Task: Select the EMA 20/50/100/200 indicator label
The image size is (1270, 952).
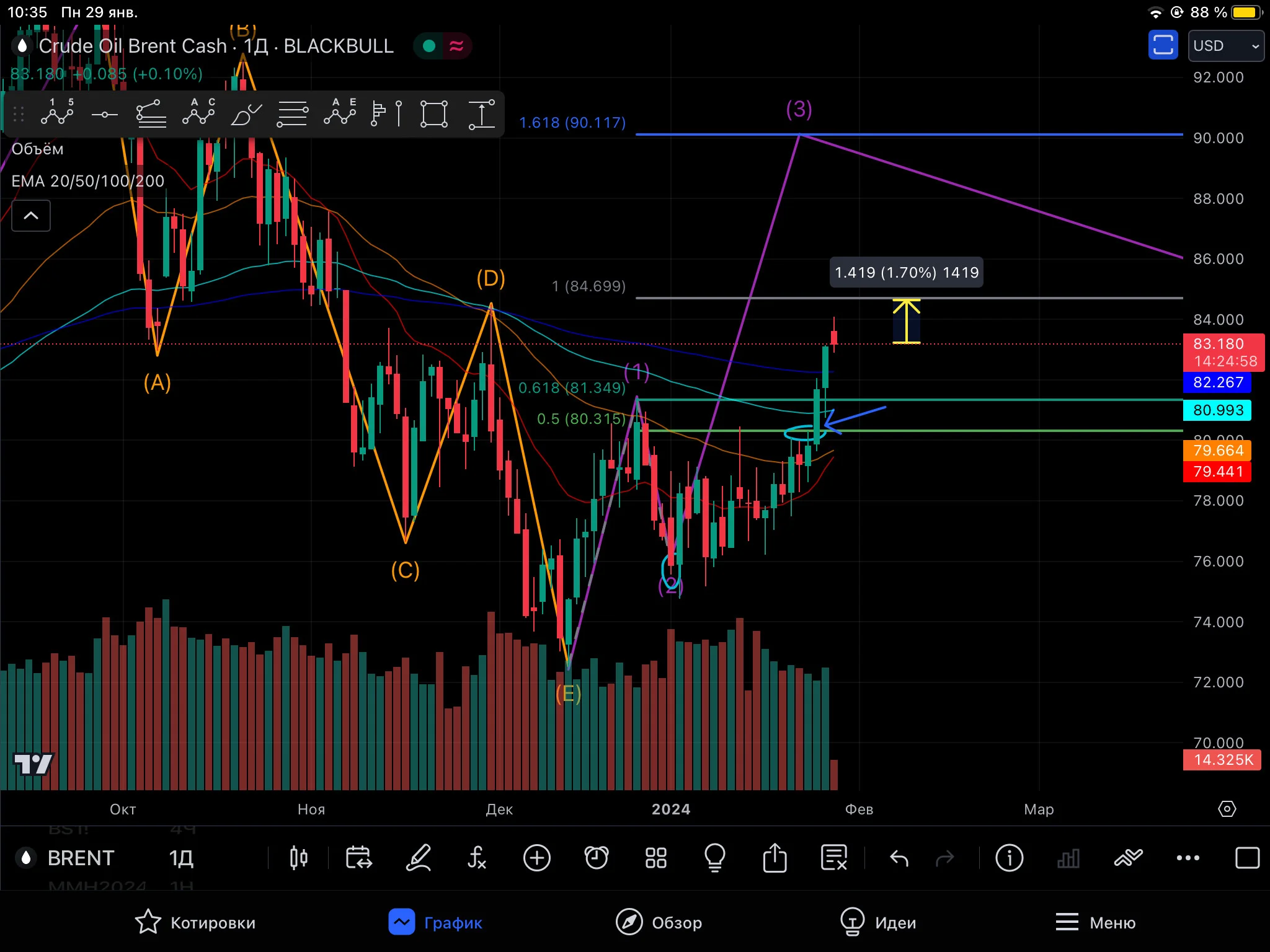Action: [x=88, y=181]
